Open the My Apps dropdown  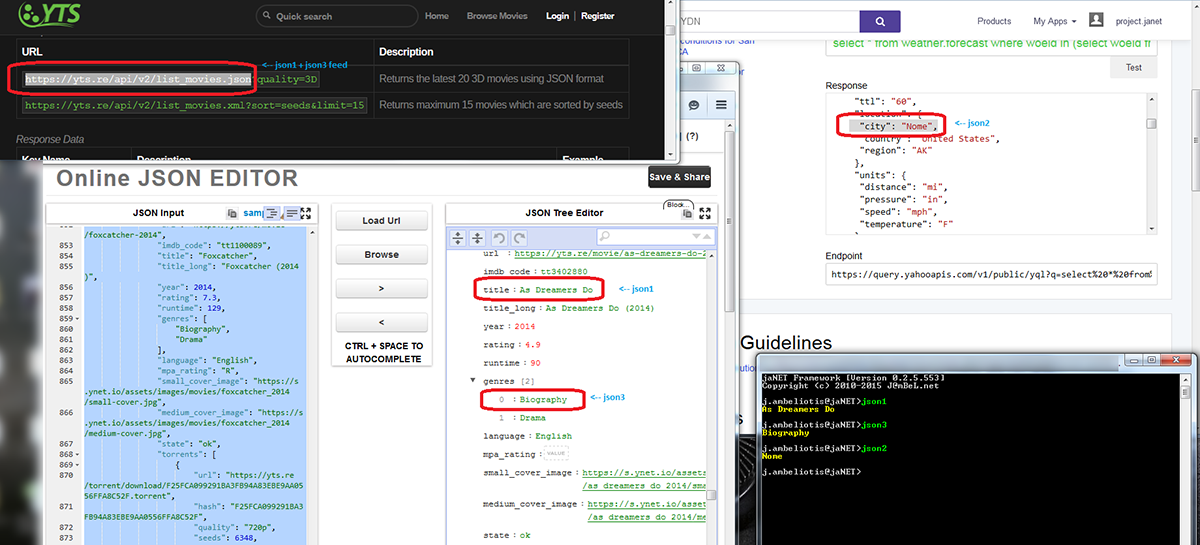coord(1055,21)
